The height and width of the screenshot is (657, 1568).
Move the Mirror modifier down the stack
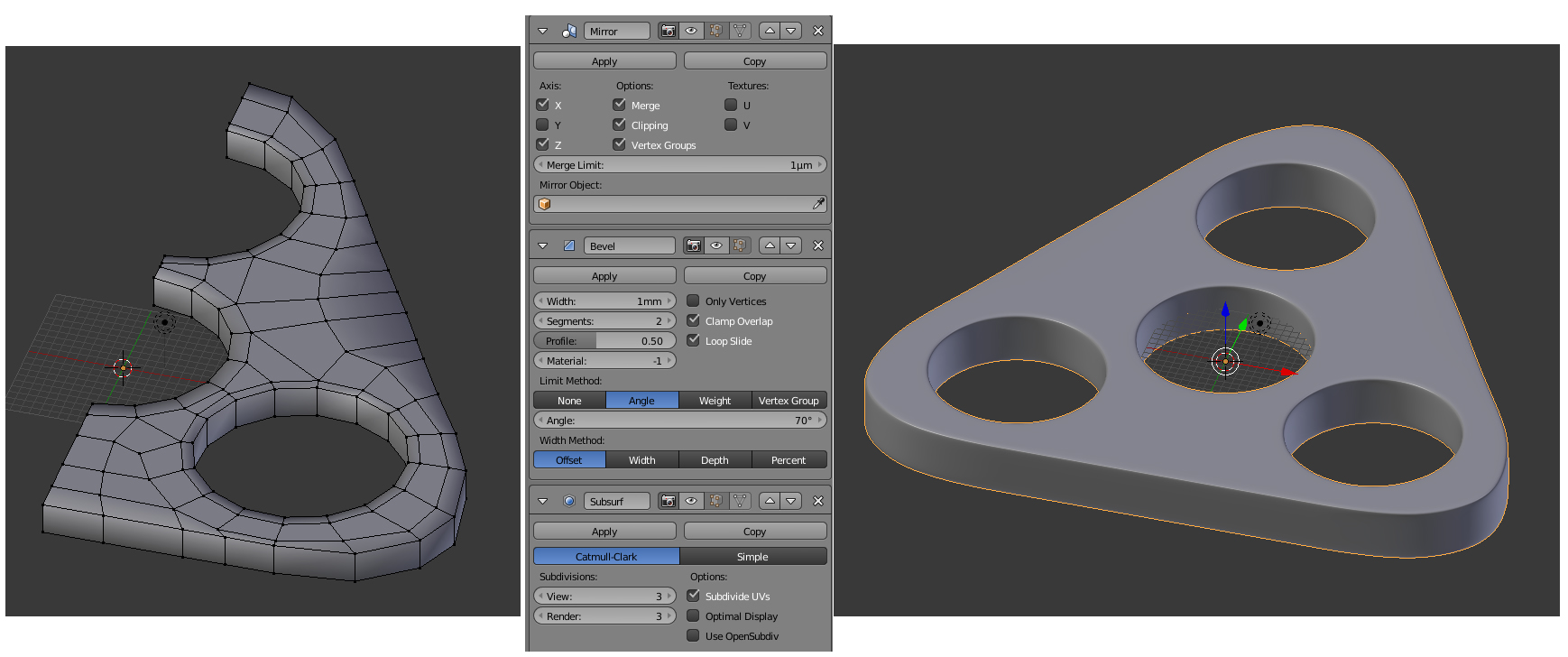point(791,31)
